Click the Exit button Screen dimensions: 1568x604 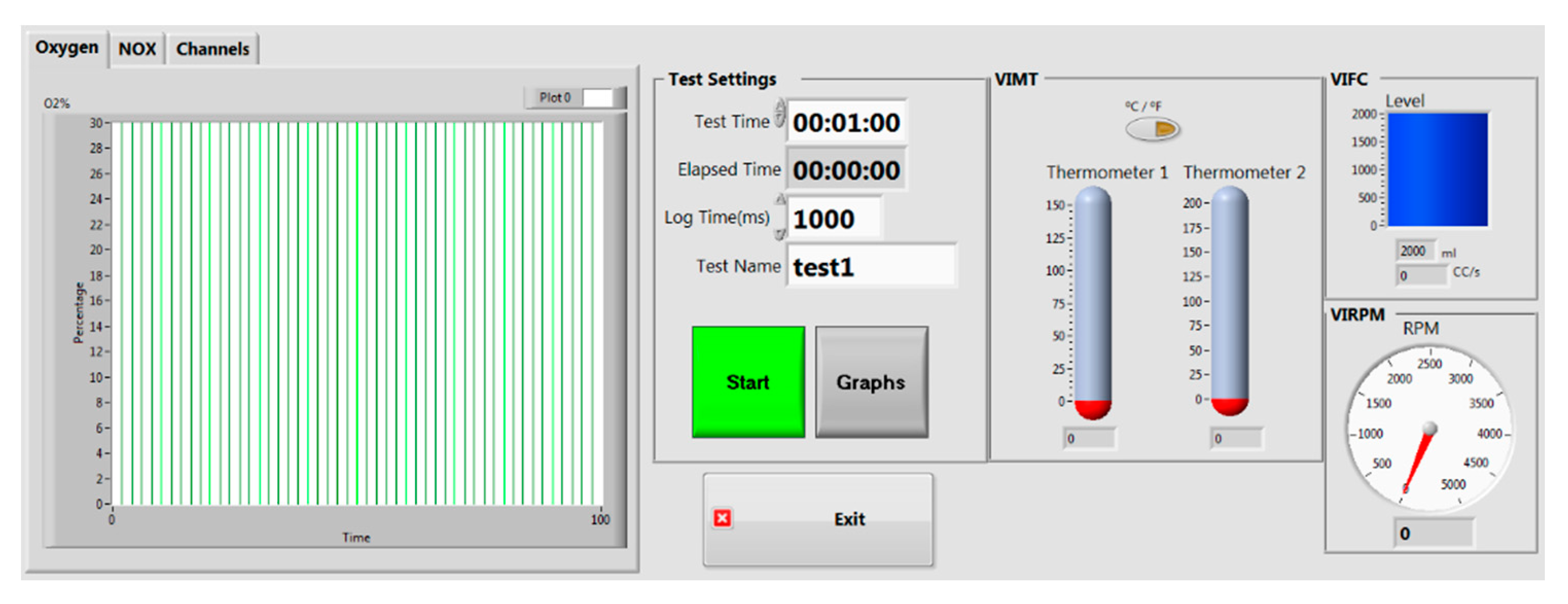[x=818, y=519]
